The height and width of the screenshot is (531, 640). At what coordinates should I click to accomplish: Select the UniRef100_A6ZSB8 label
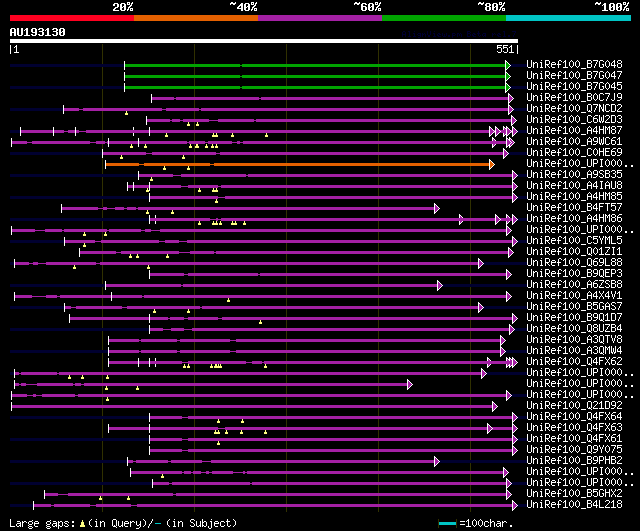(x=574, y=285)
